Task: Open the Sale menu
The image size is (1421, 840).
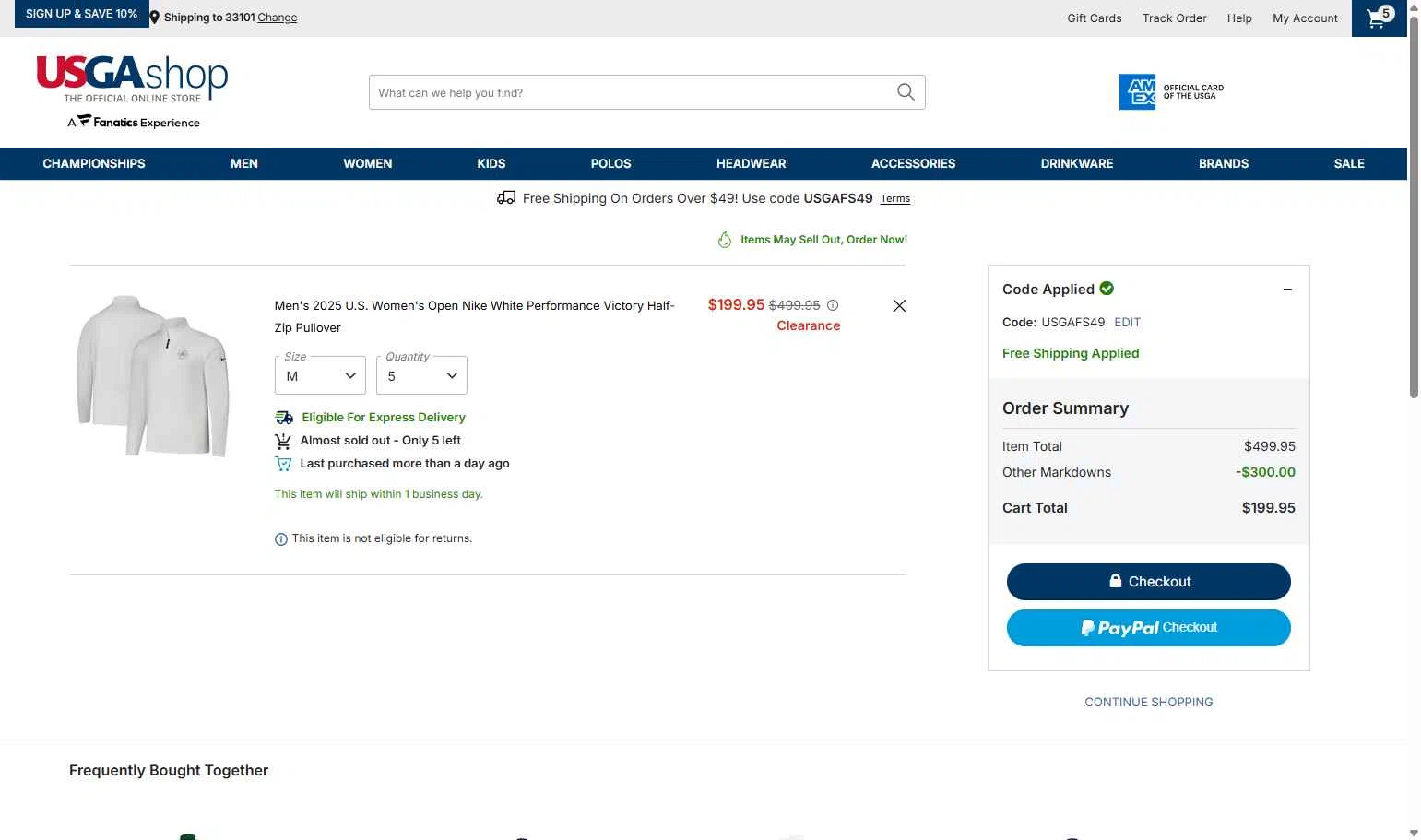Action: coord(1349,163)
